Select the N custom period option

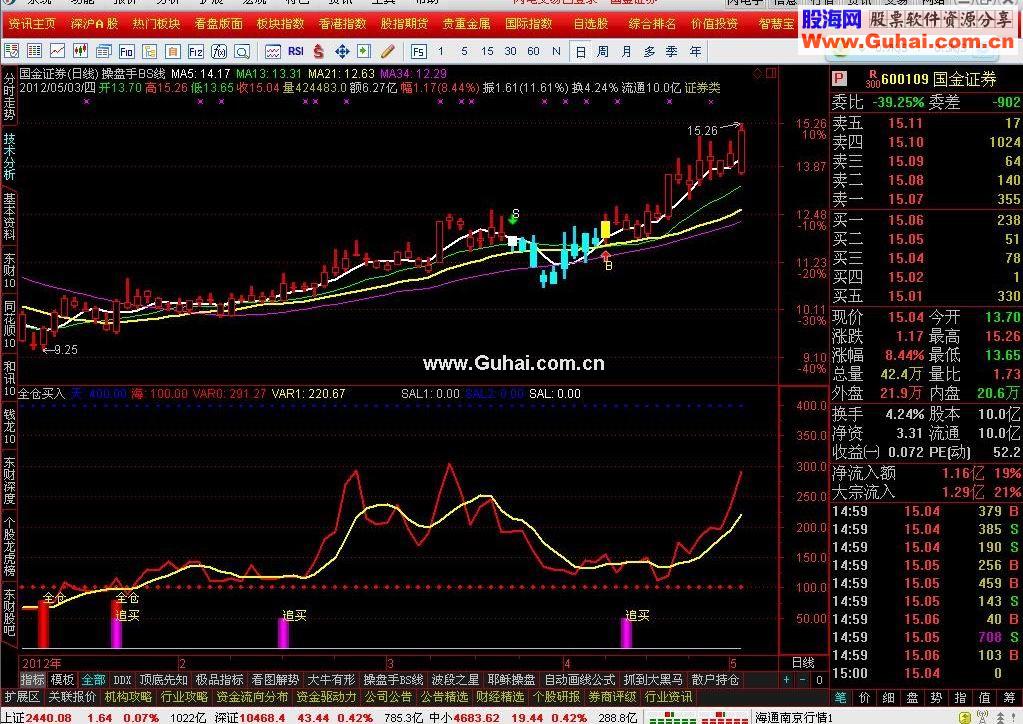click(556, 51)
